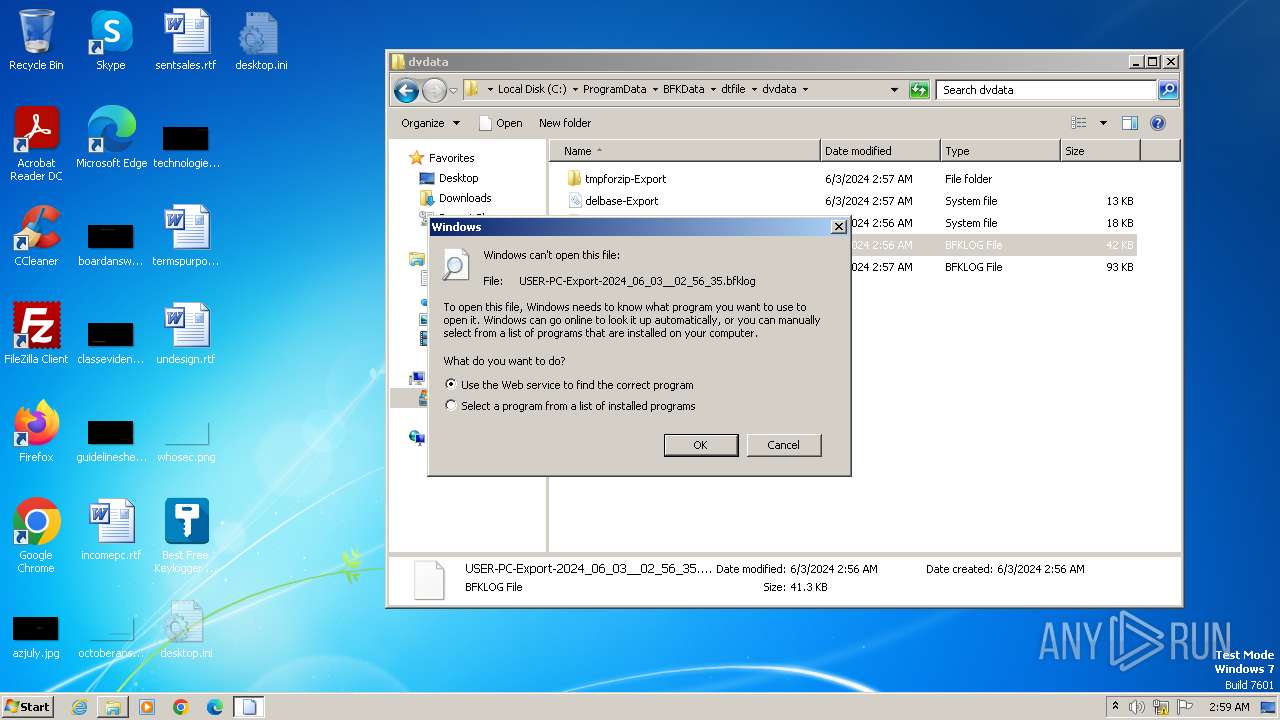Cancel the Windows can't open file dialog

[x=783, y=445]
